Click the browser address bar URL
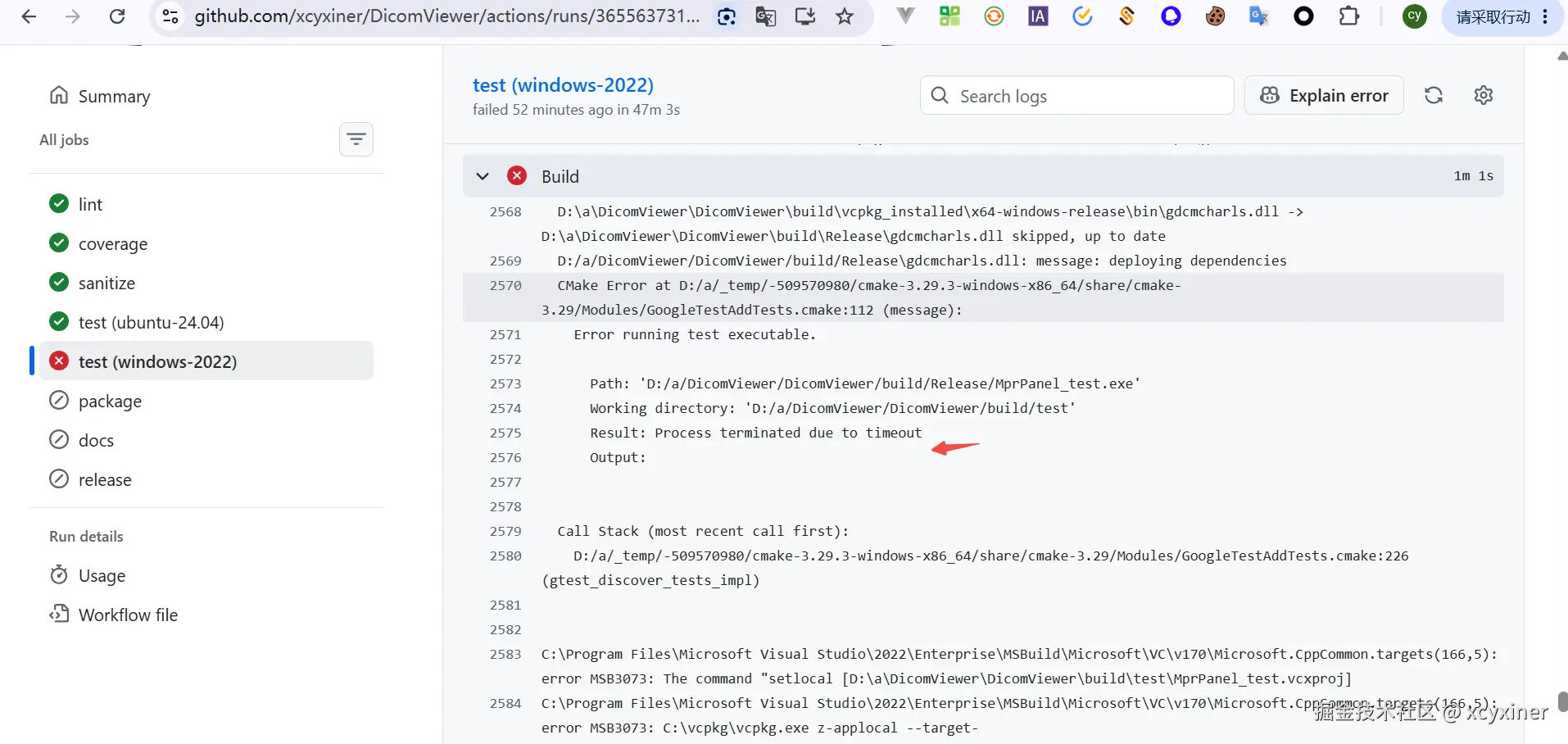Image resolution: width=1568 pixels, height=744 pixels. (446, 16)
